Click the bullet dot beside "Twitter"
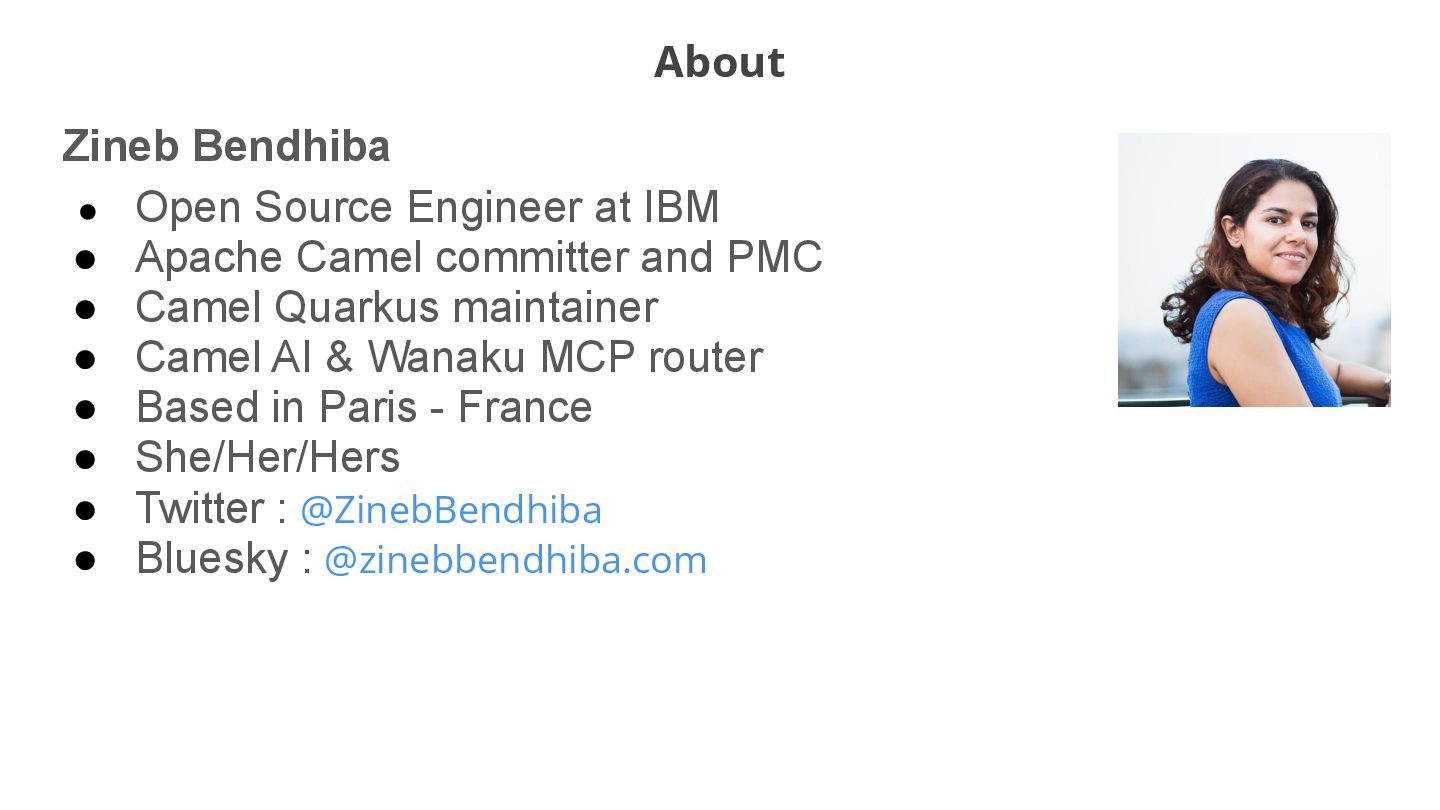This screenshot has width=1440, height=810. coord(85,510)
